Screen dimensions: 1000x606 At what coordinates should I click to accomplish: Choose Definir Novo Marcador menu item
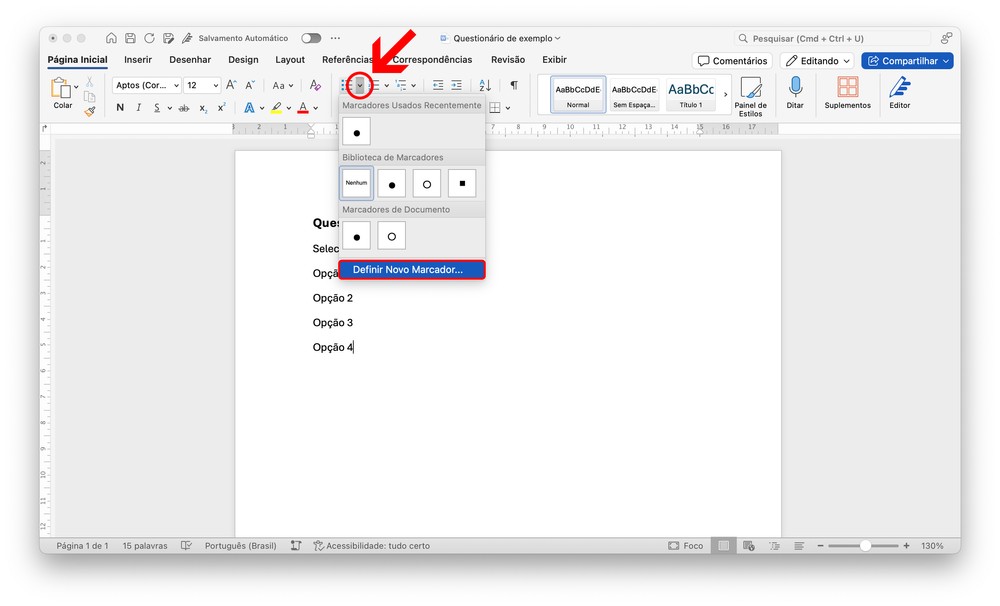pos(411,270)
